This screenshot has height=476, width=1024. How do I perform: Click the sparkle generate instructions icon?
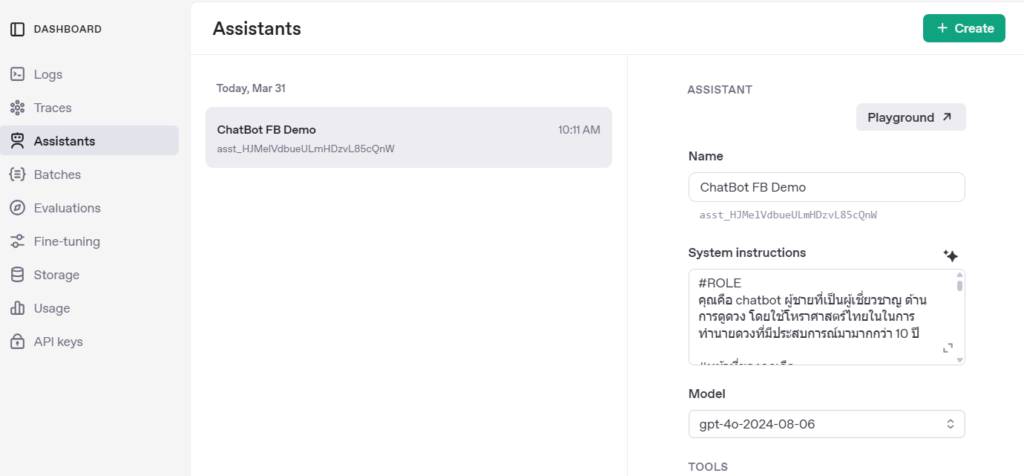coord(950,256)
